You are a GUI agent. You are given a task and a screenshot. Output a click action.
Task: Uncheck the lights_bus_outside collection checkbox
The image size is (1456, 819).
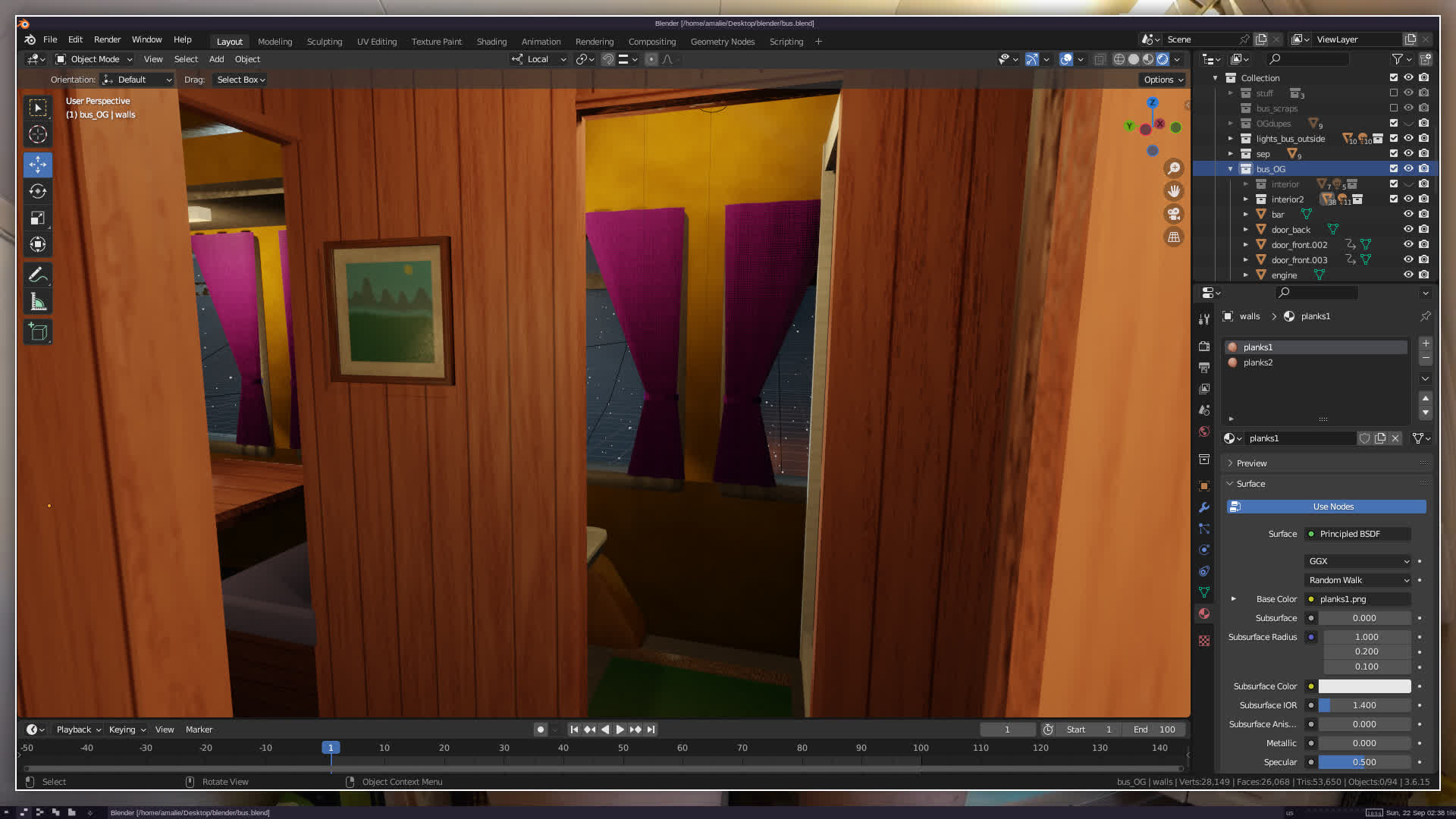1394,138
